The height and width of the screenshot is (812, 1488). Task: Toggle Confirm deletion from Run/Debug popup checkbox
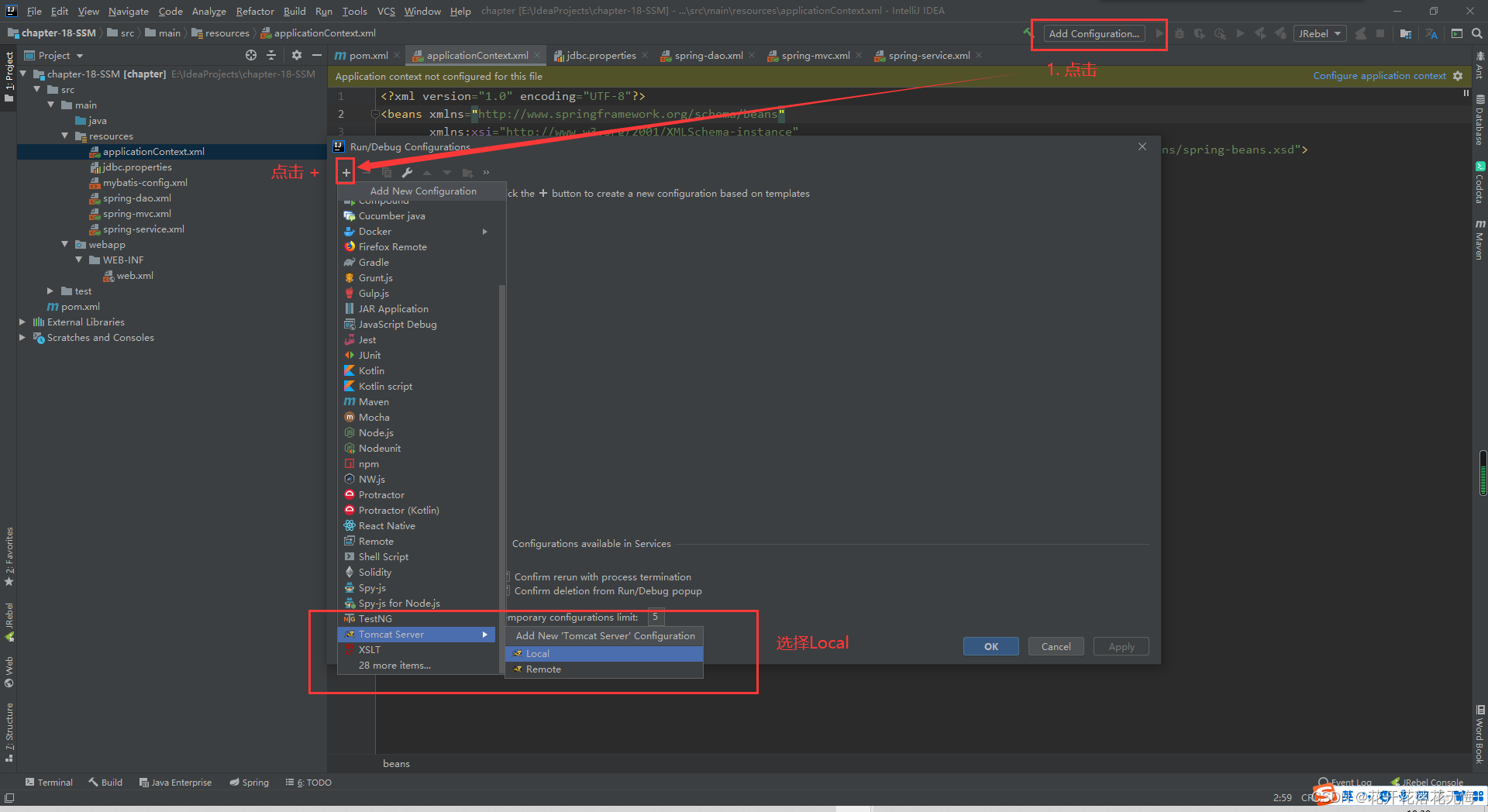pos(508,591)
